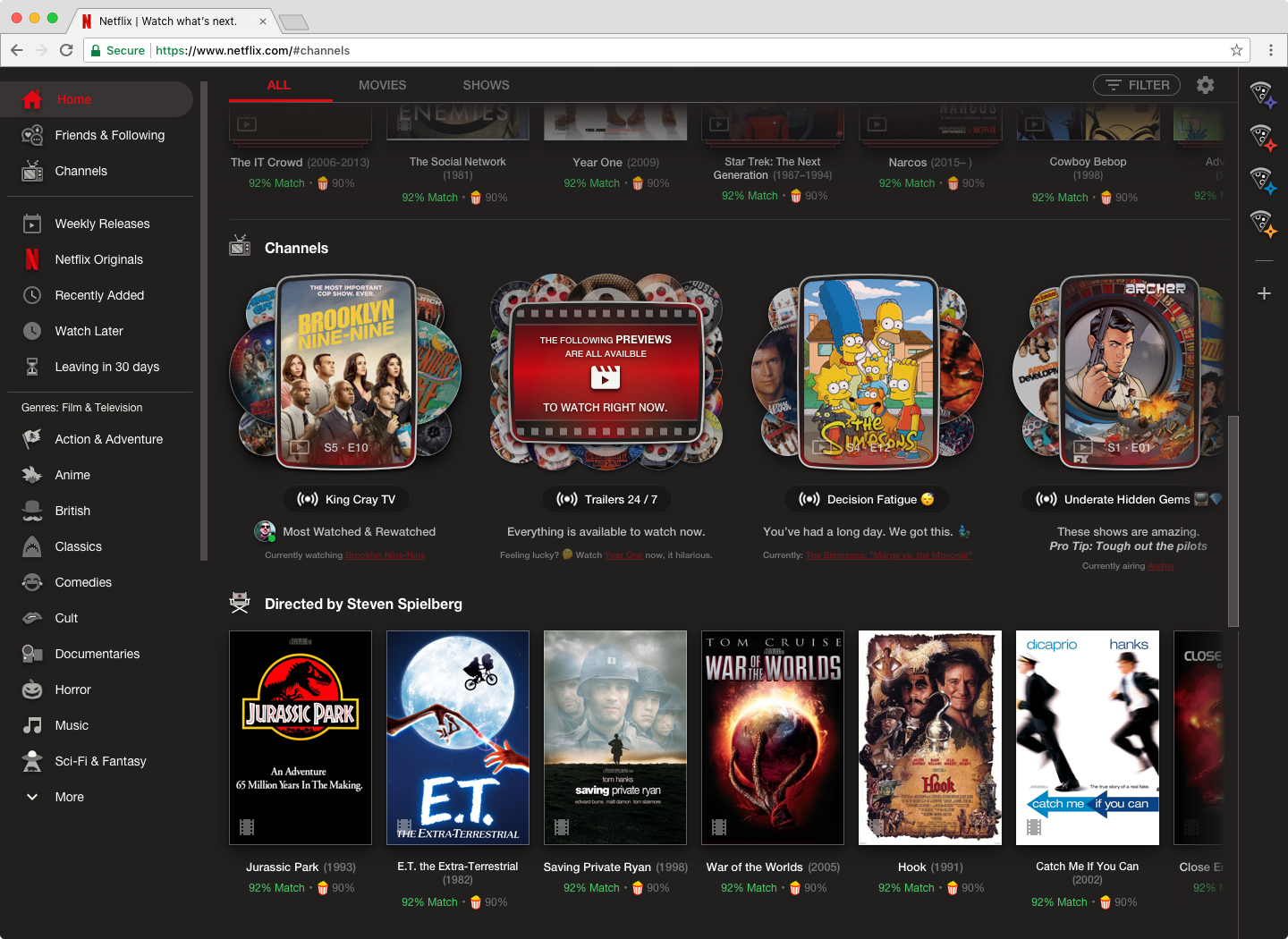Open the Decision Fatigue channel button
The width and height of the screenshot is (1288, 939).
click(867, 499)
